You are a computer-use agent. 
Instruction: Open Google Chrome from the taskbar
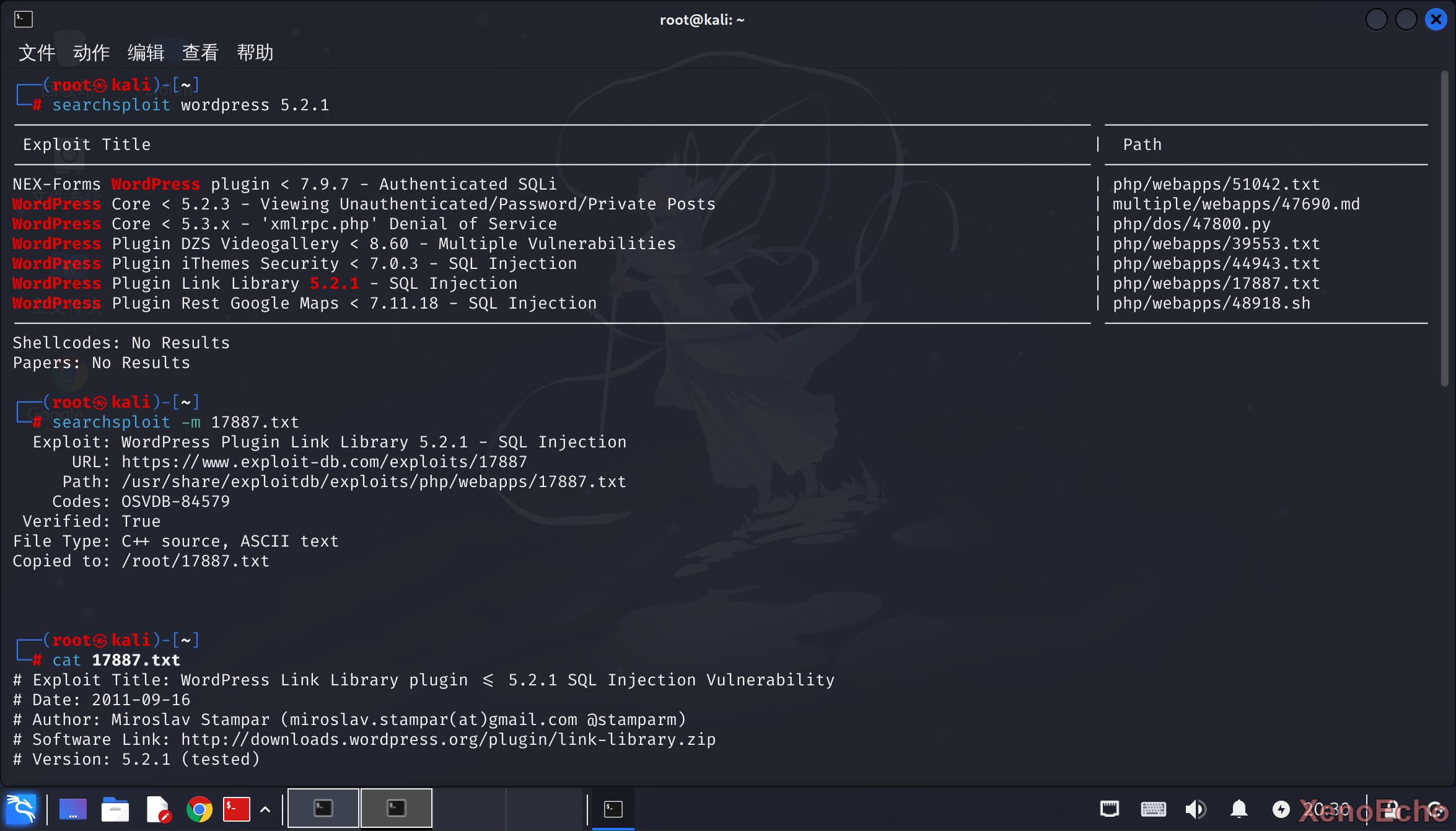(x=199, y=809)
